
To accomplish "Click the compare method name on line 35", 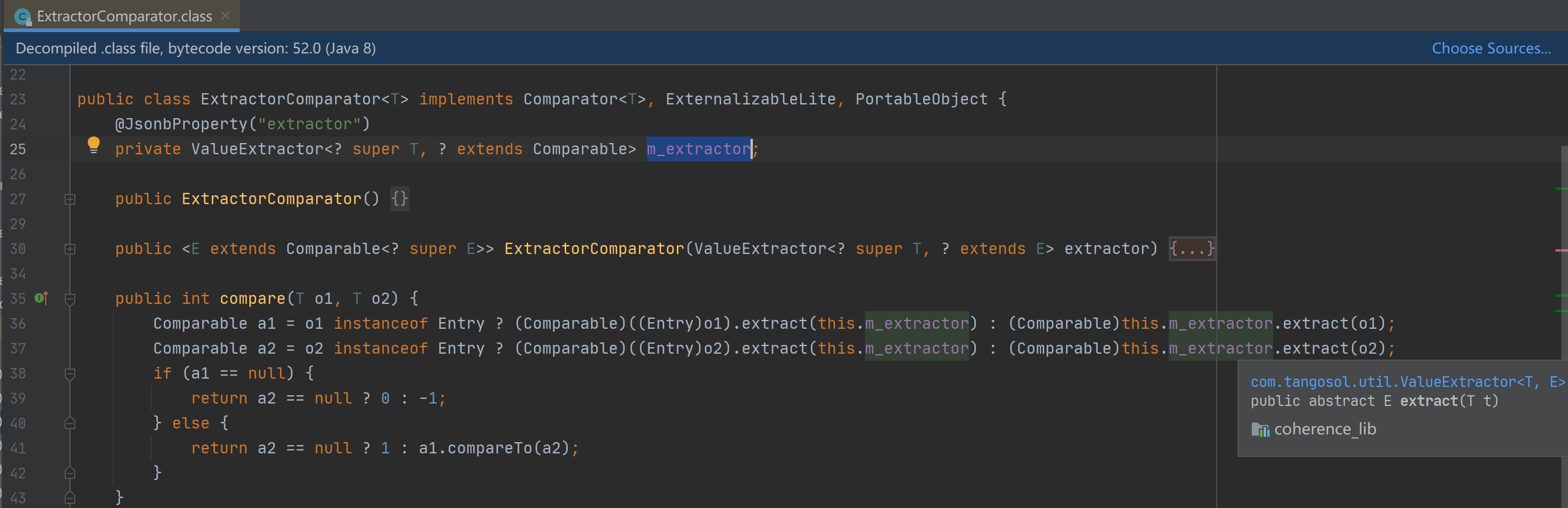I will pos(252,299).
